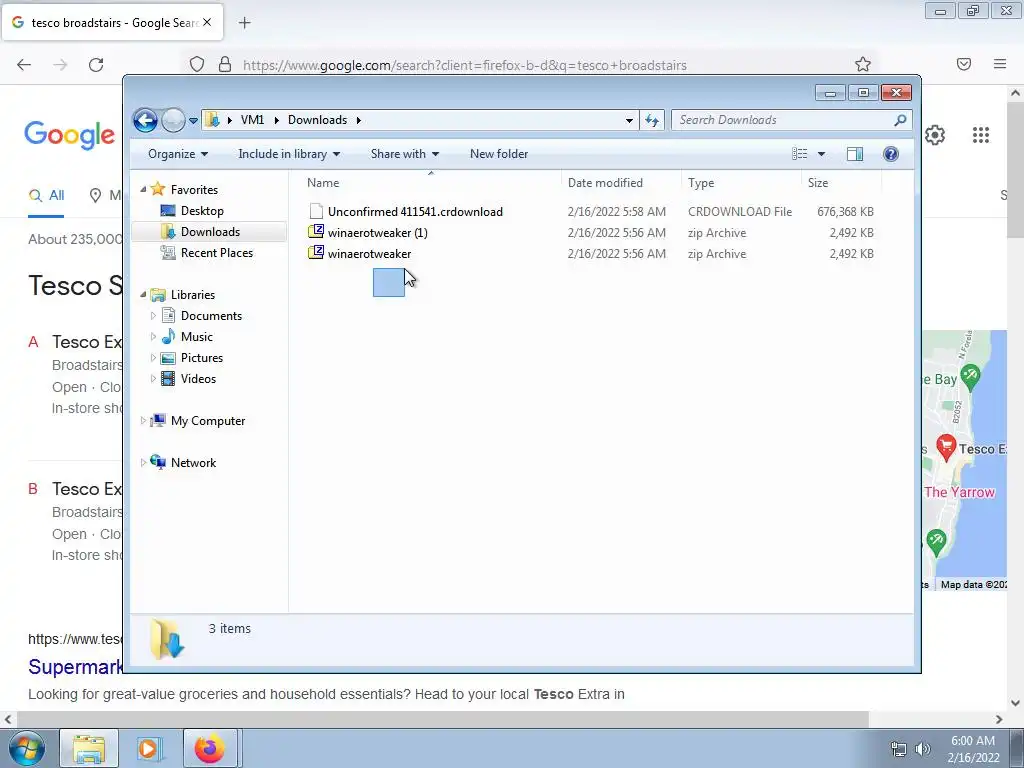Open a new Firefox tab
The height and width of the screenshot is (768, 1024).
pos(245,23)
